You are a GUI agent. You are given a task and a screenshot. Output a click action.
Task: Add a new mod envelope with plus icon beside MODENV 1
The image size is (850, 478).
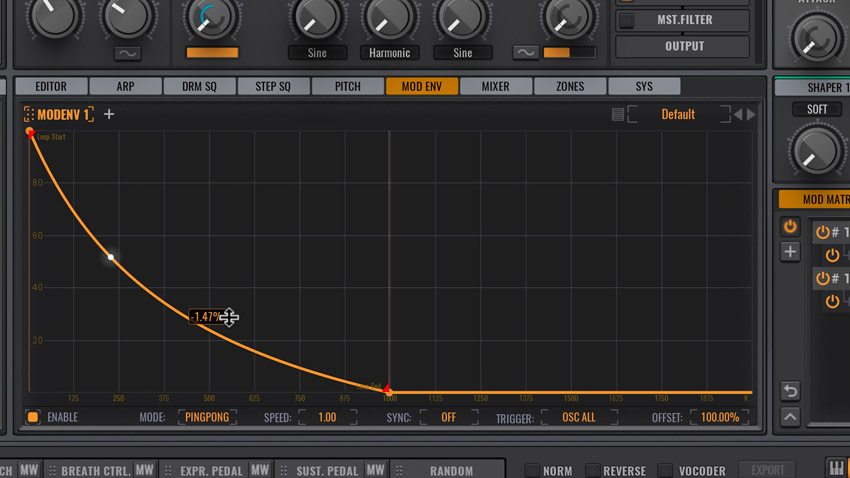[x=109, y=114]
